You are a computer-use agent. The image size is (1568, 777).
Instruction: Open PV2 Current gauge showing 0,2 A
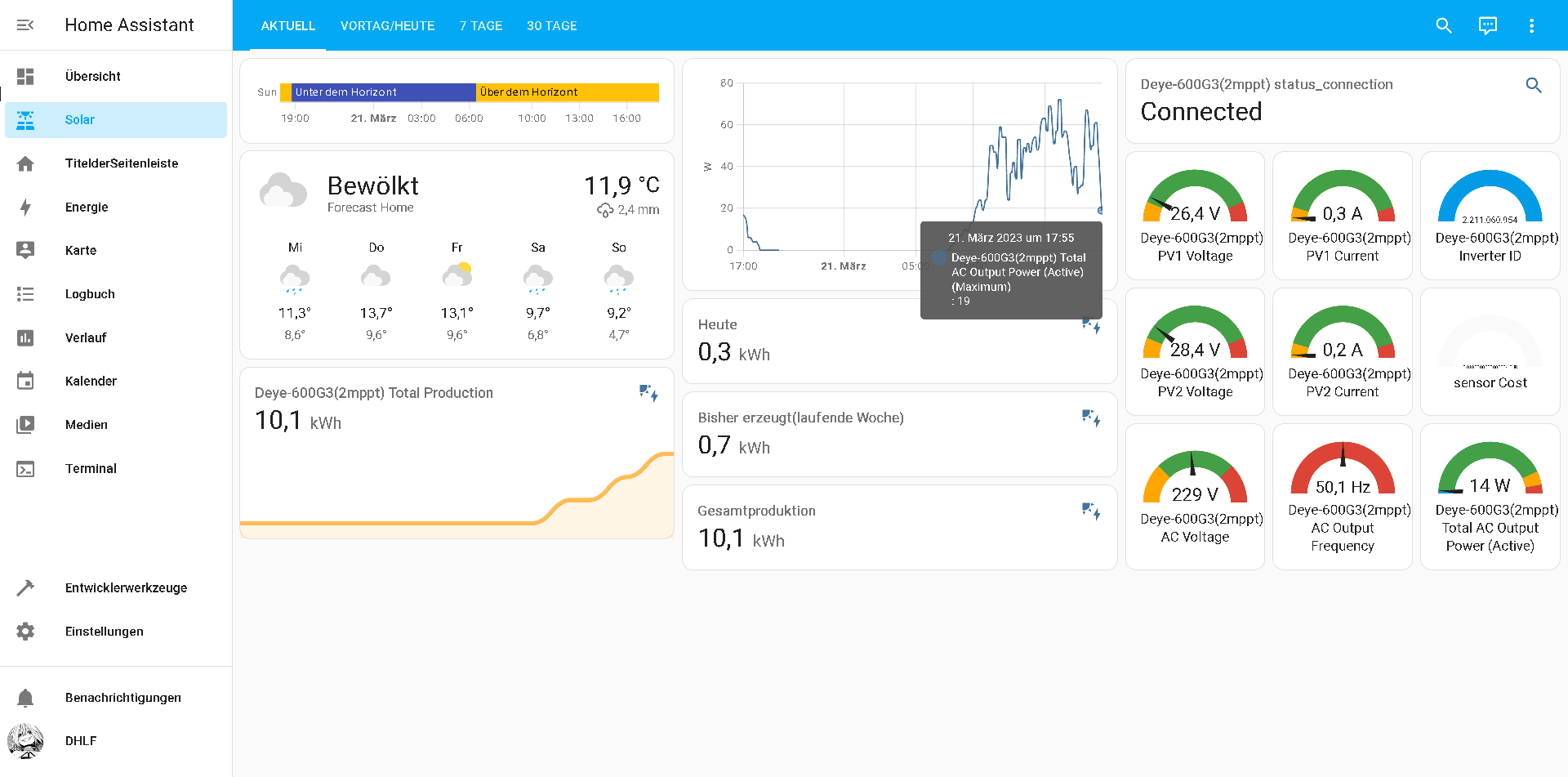point(1343,351)
